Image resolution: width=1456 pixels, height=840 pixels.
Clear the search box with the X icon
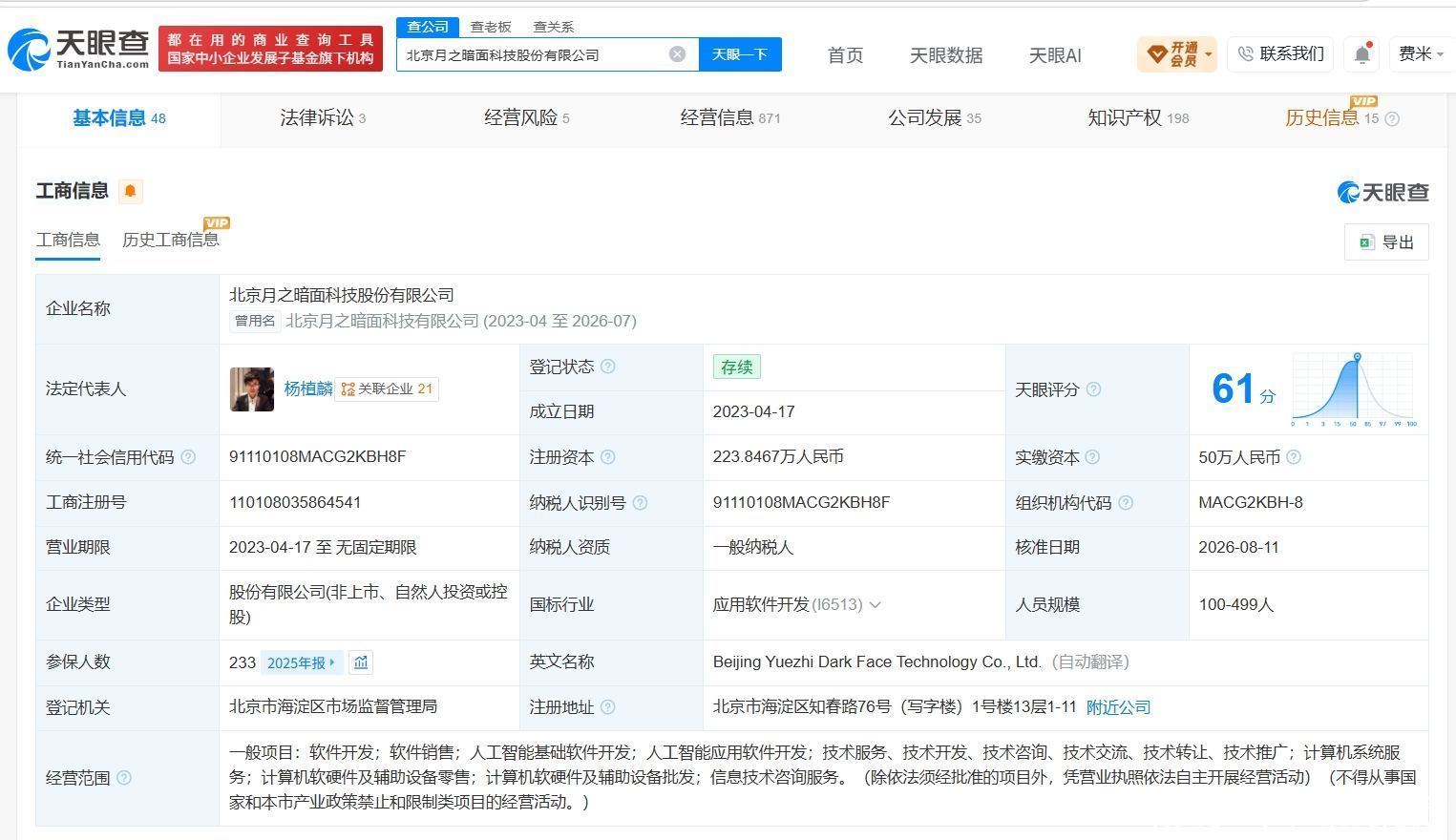(x=677, y=54)
